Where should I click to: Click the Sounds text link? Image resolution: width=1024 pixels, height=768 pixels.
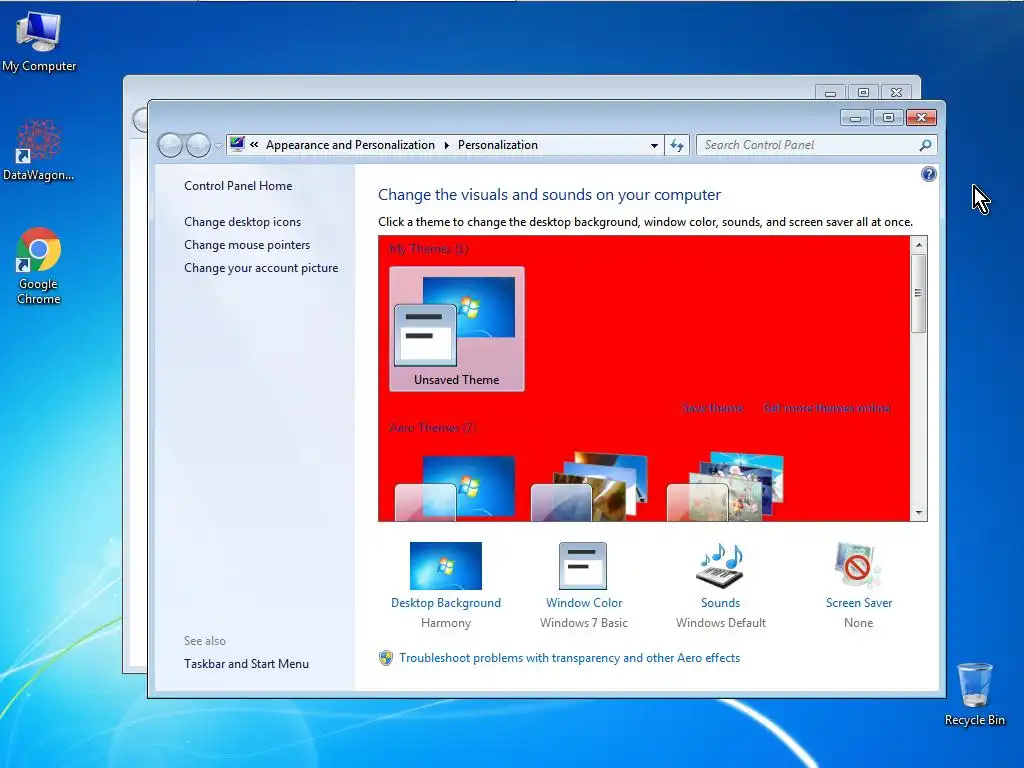click(x=720, y=603)
